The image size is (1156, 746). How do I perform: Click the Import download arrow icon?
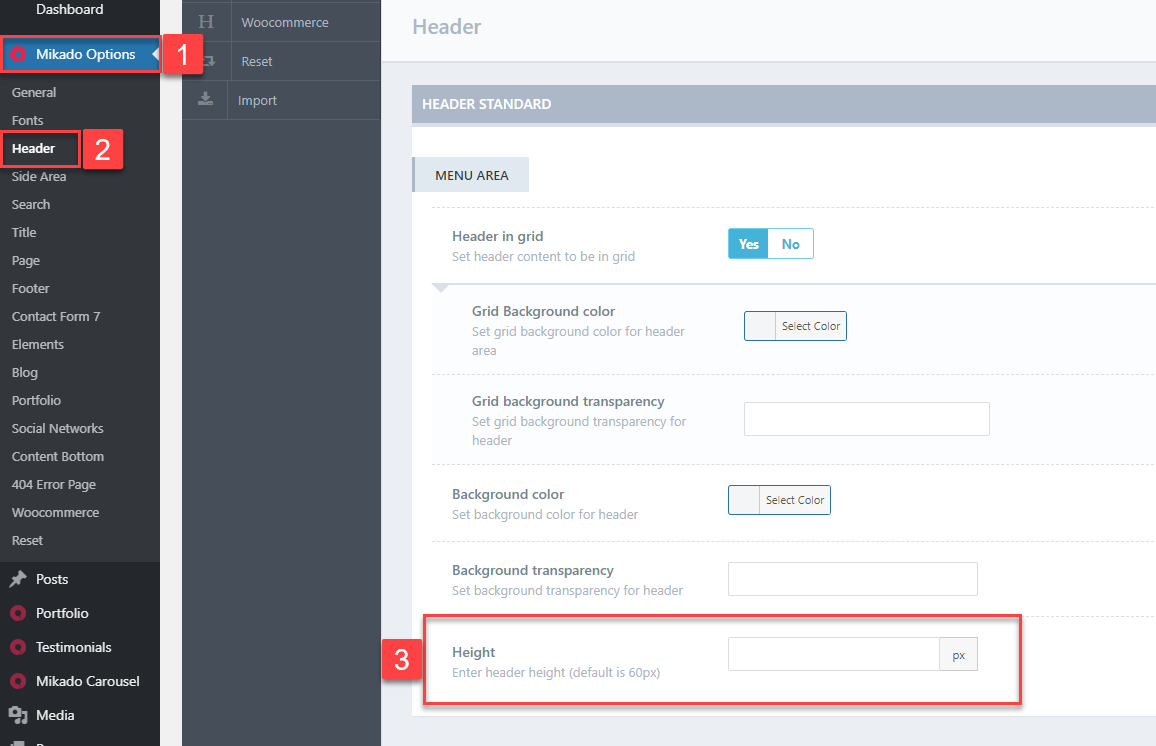(x=205, y=100)
